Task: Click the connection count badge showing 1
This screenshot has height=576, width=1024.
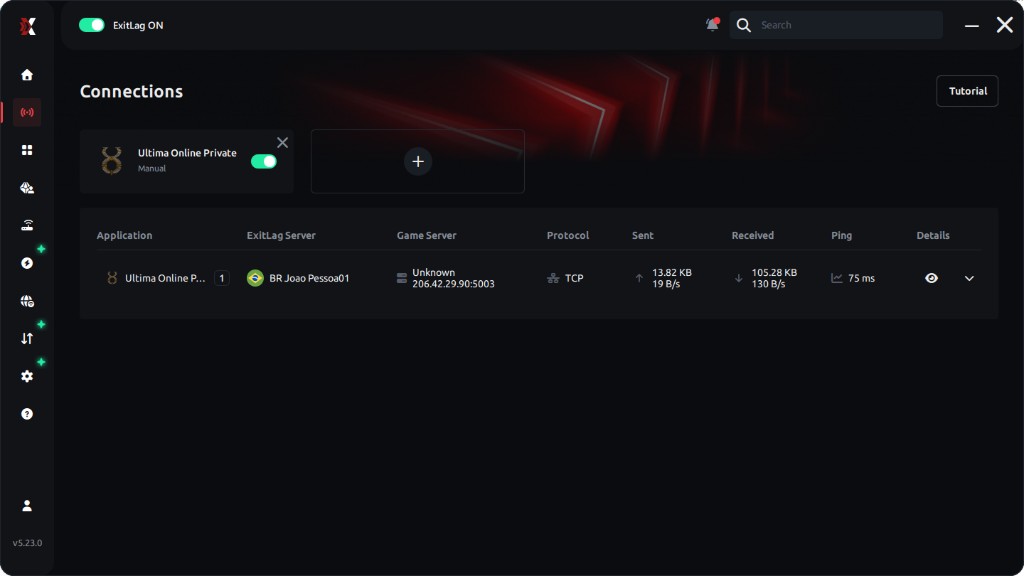Action: (222, 278)
